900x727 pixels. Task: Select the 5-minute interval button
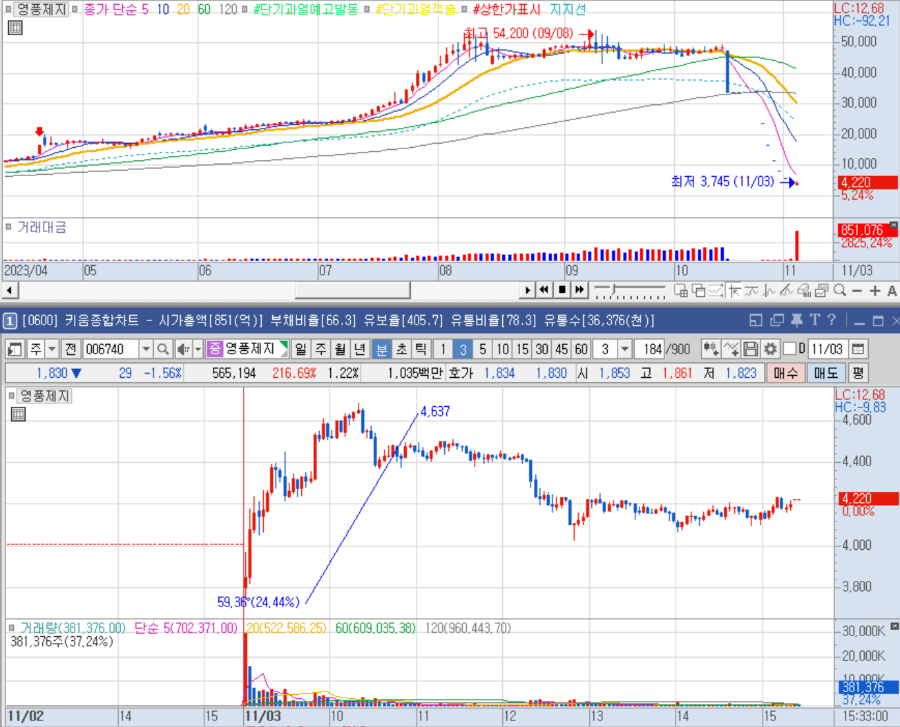[x=482, y=349]
